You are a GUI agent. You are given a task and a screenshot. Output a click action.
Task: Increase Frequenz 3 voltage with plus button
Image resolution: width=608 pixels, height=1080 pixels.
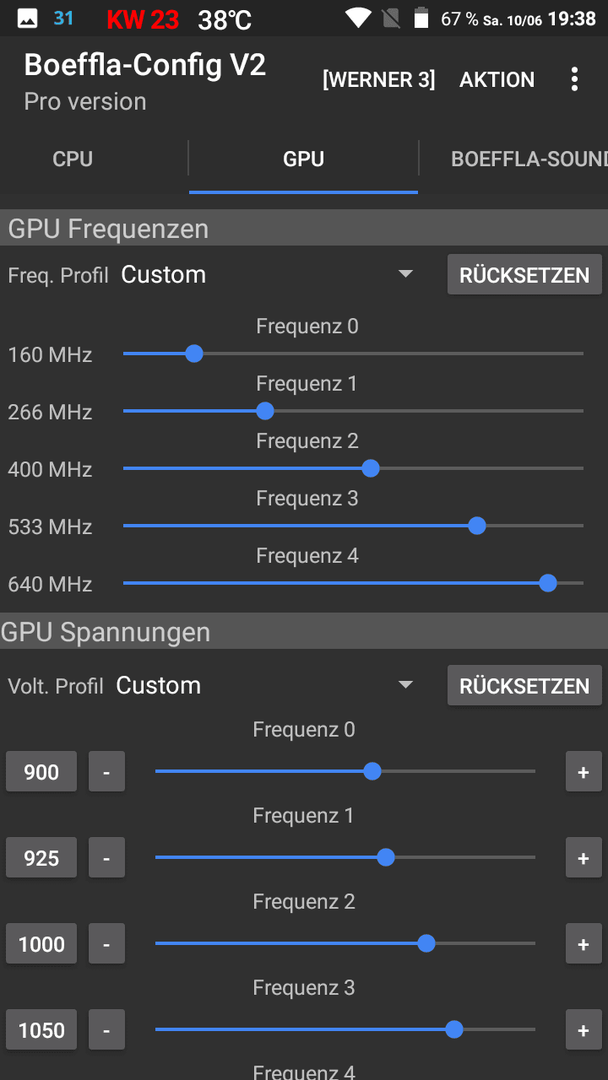(x=583, y=1030)
